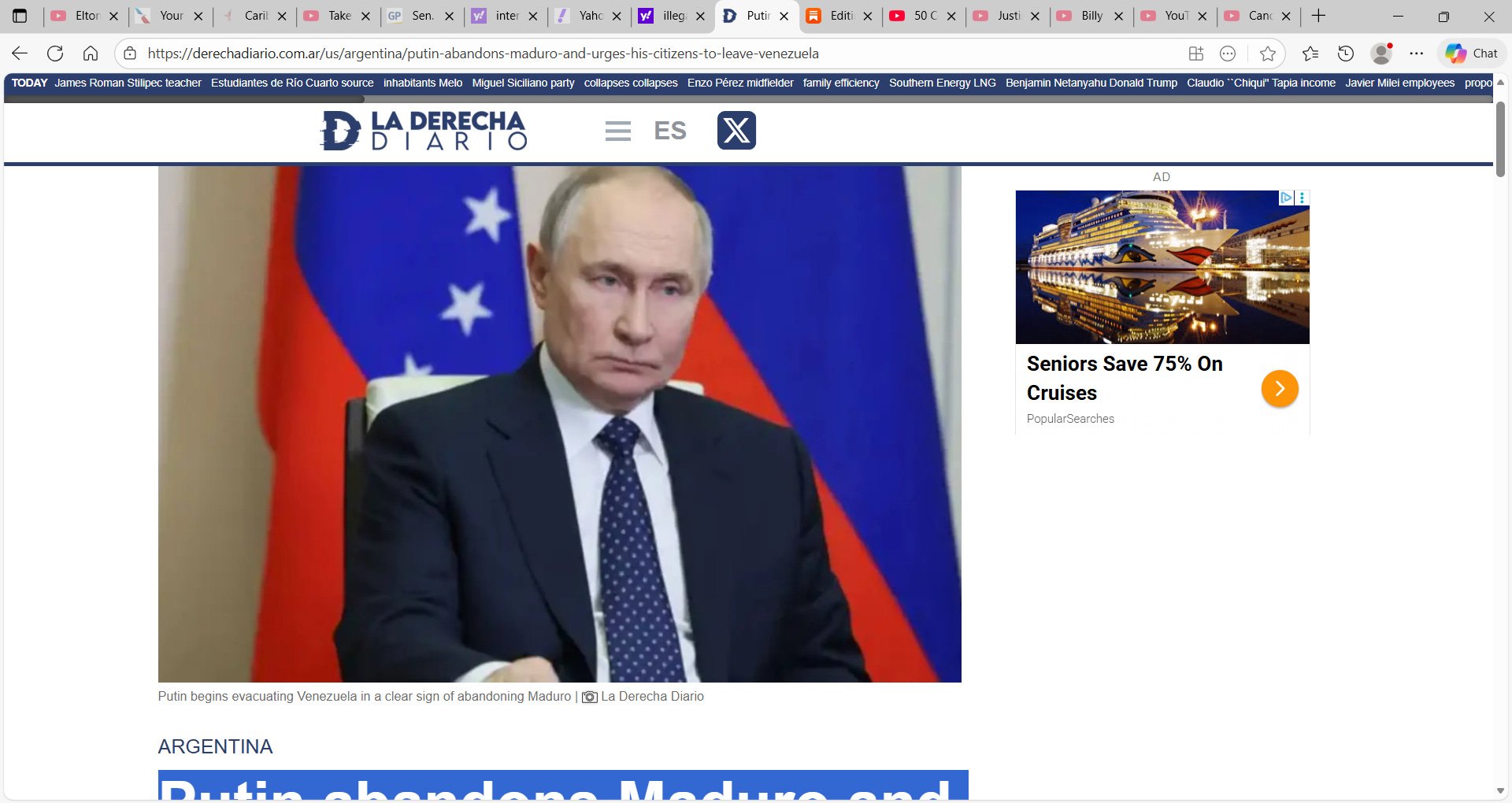Viewport: 1512px width, 803px height.
Task: Open 'Miguel Siciliano party' ticker link
Action: (523, 83)
